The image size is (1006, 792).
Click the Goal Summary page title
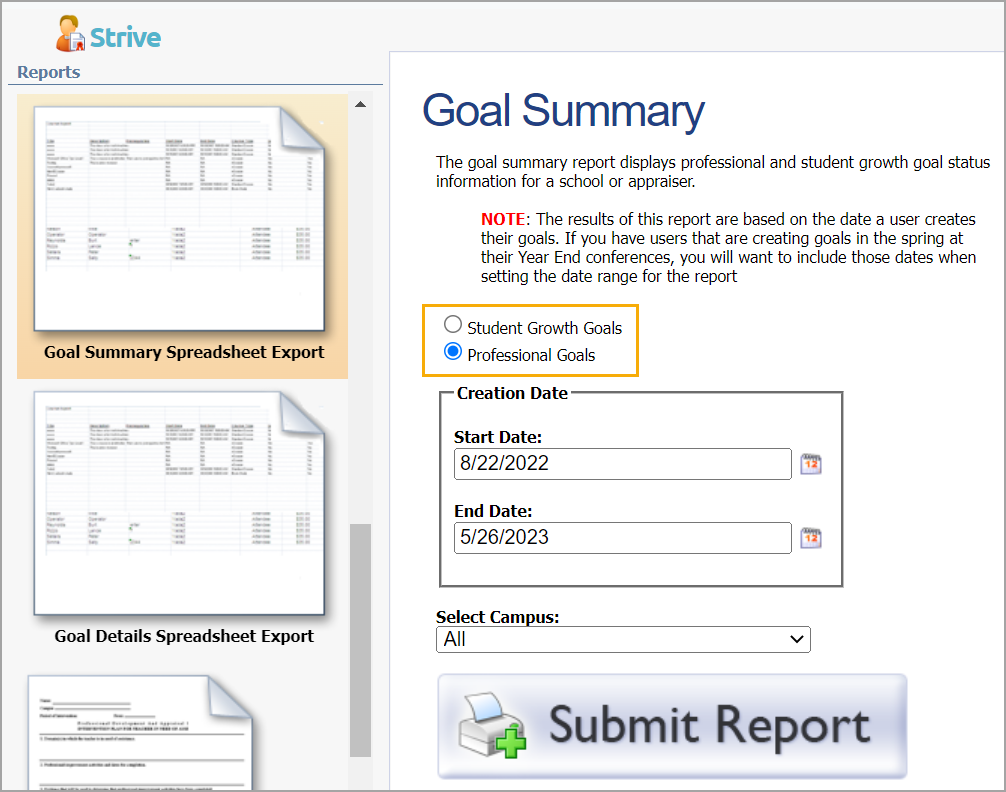pyautogui.click(x=563, y=110)
